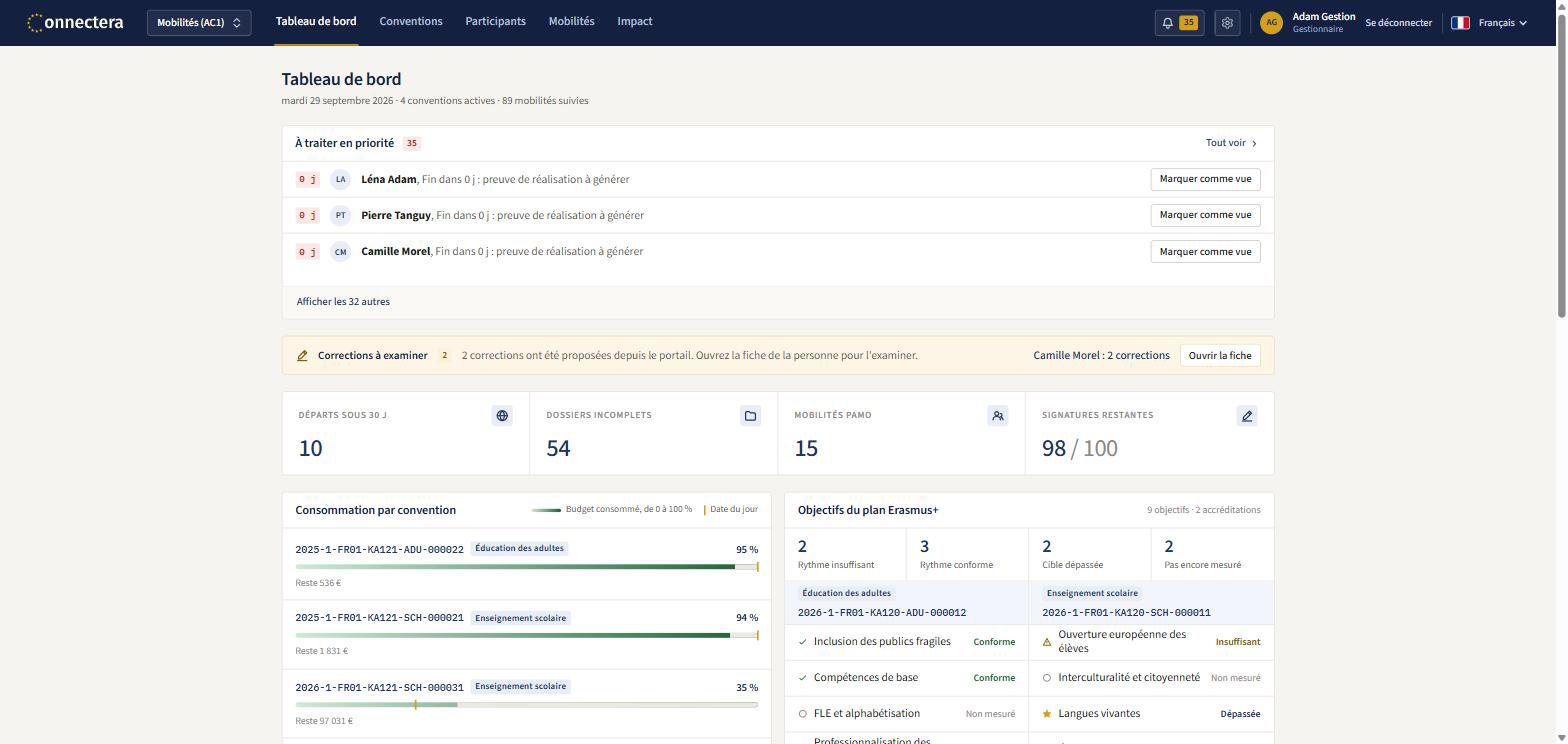Click Pierre Tanguy's PT avatar

pyautogui.click(x=340, y=215)
